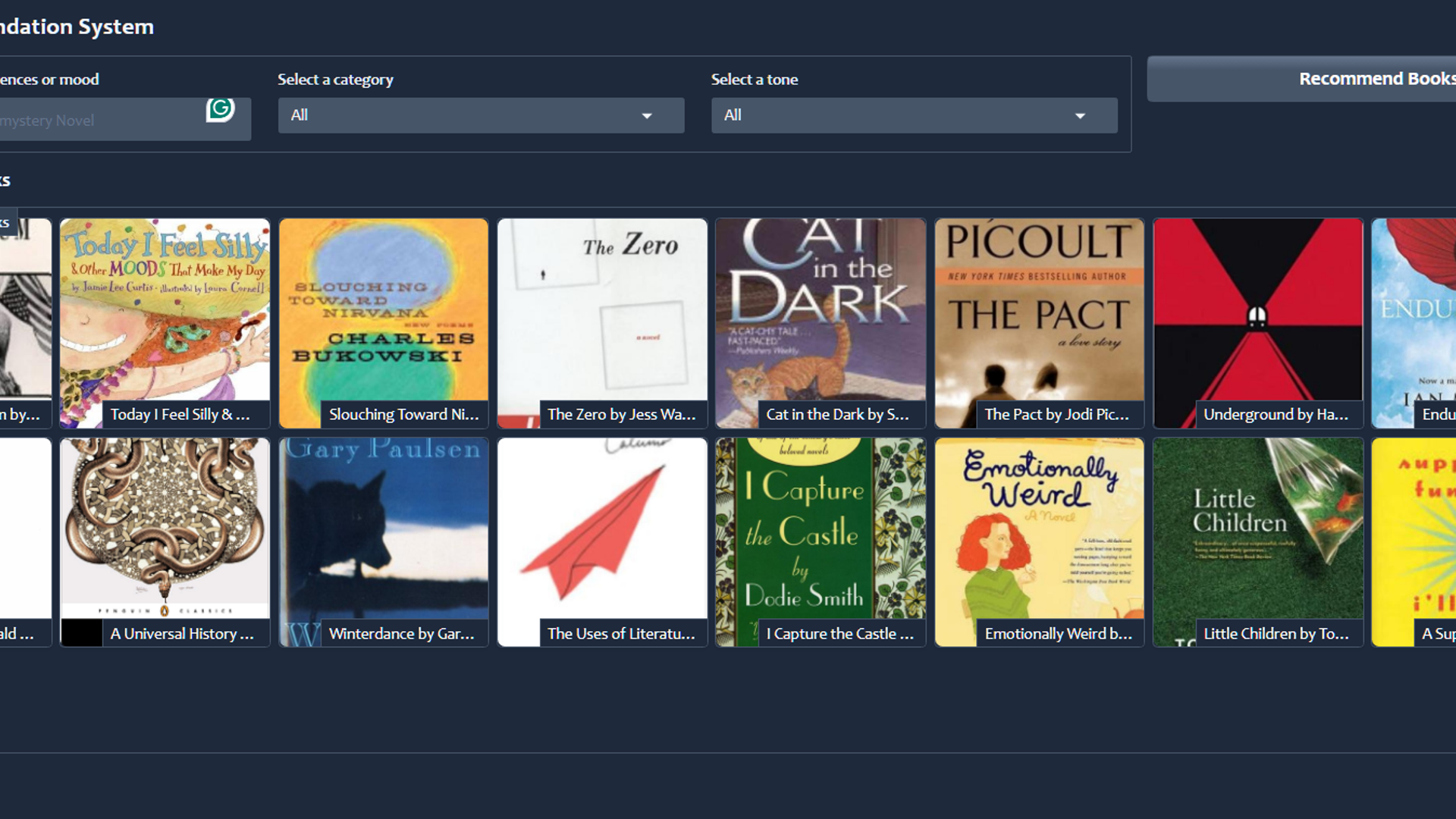
Task: Expand the category dropdown arrow
Action: pos(647,116)
